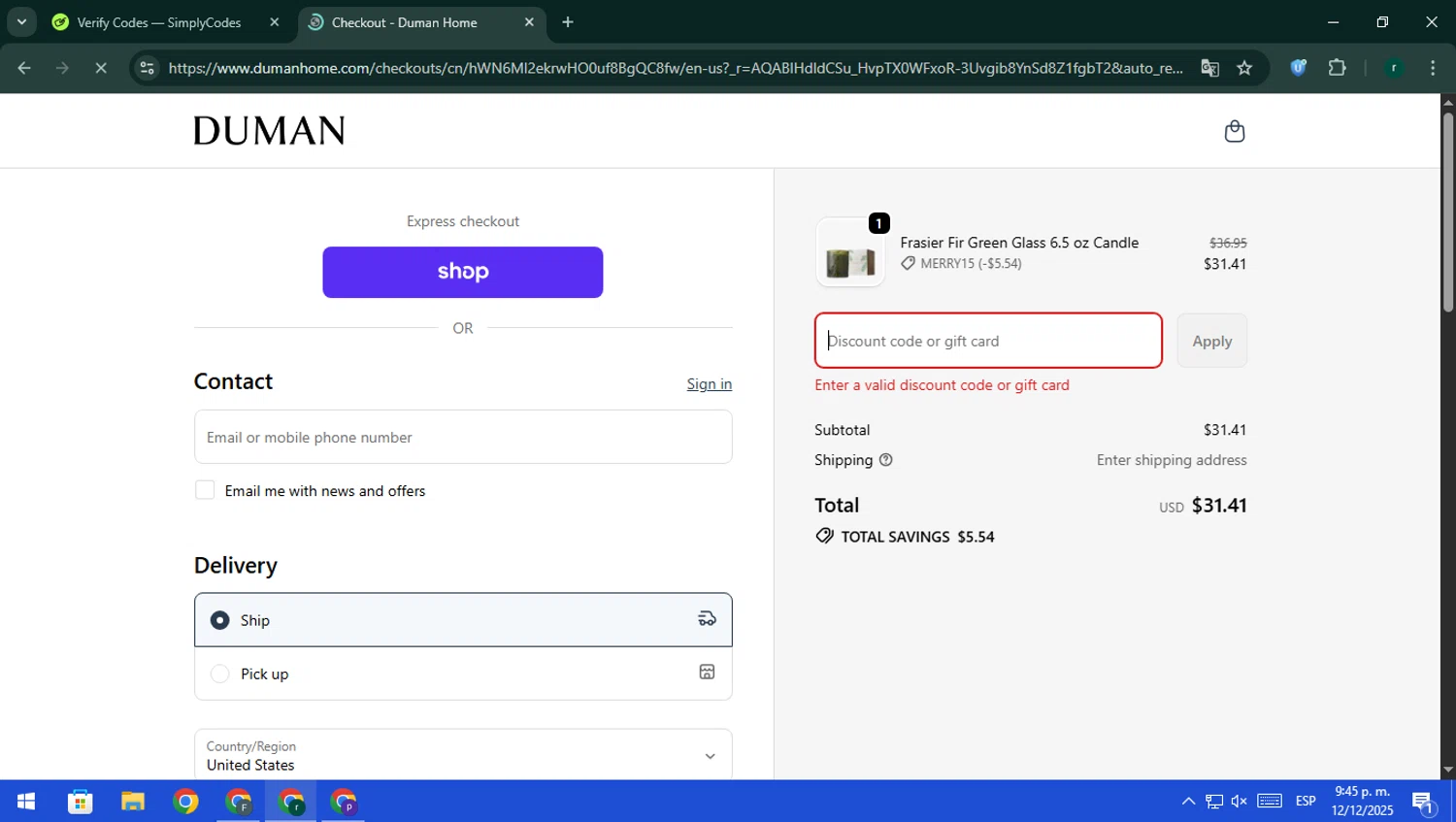Image resolution: width=1456 pixels, height=822 pixels.
Task: Open the shopping bag cart icon
Action: (x=1234, y=131)
